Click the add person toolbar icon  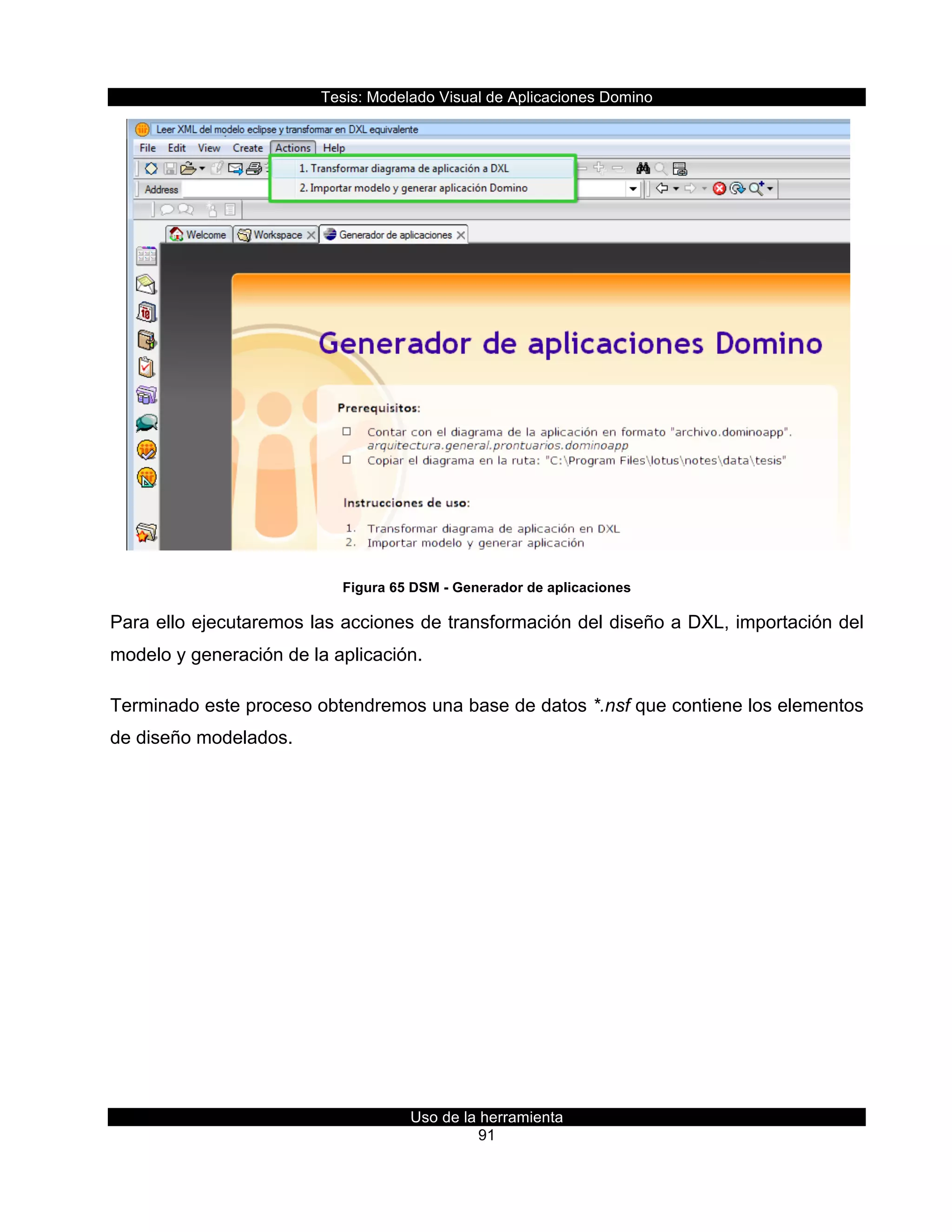(x=212, y=210)
